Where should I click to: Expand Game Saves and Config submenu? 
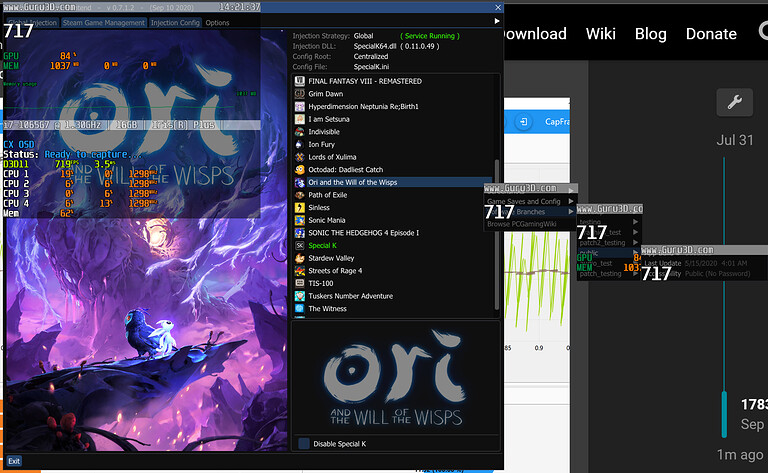[x=530, y=201]
